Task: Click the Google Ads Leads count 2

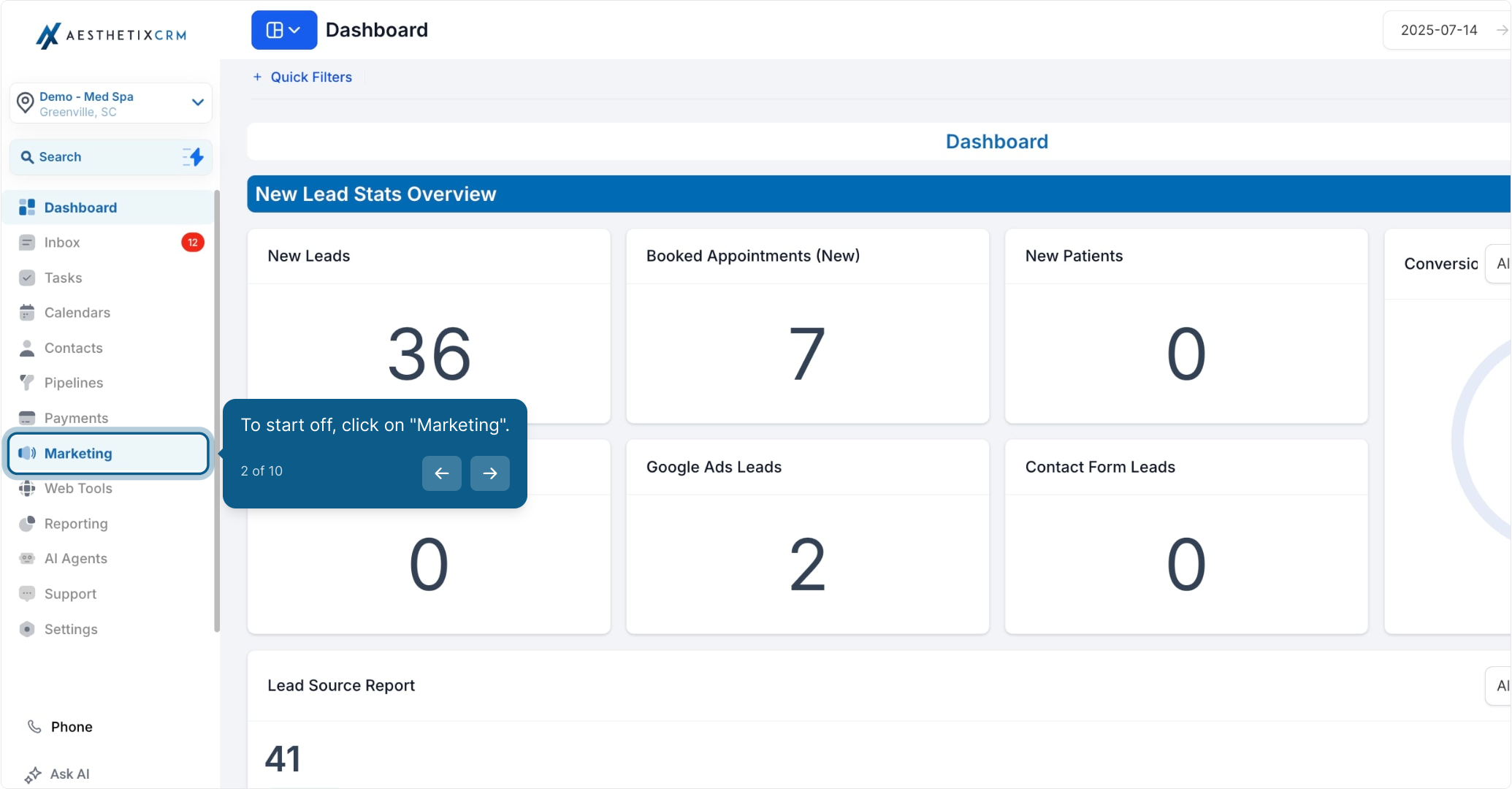Action: (x=807, y=565)
